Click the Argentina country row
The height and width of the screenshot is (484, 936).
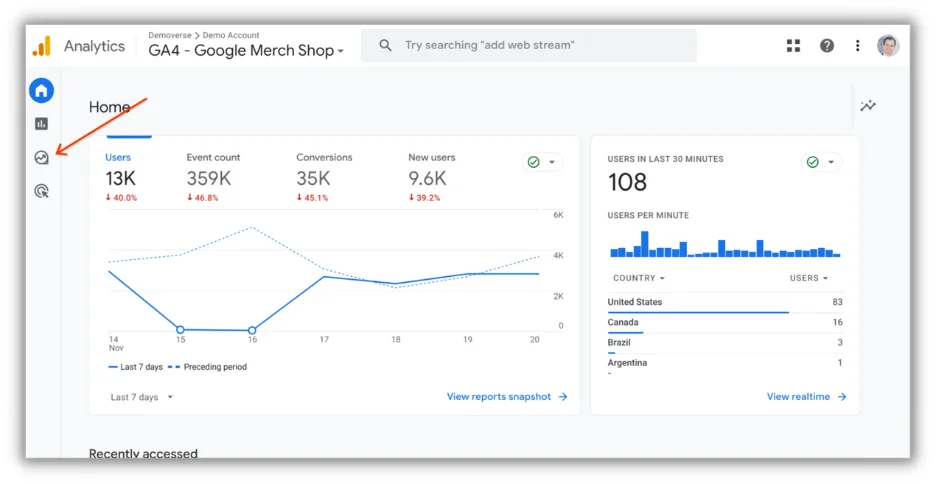[x=725, y=364]
